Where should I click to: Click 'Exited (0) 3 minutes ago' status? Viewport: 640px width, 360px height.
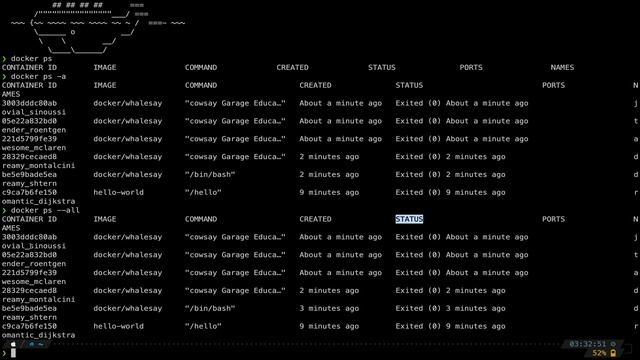[450, 309]
